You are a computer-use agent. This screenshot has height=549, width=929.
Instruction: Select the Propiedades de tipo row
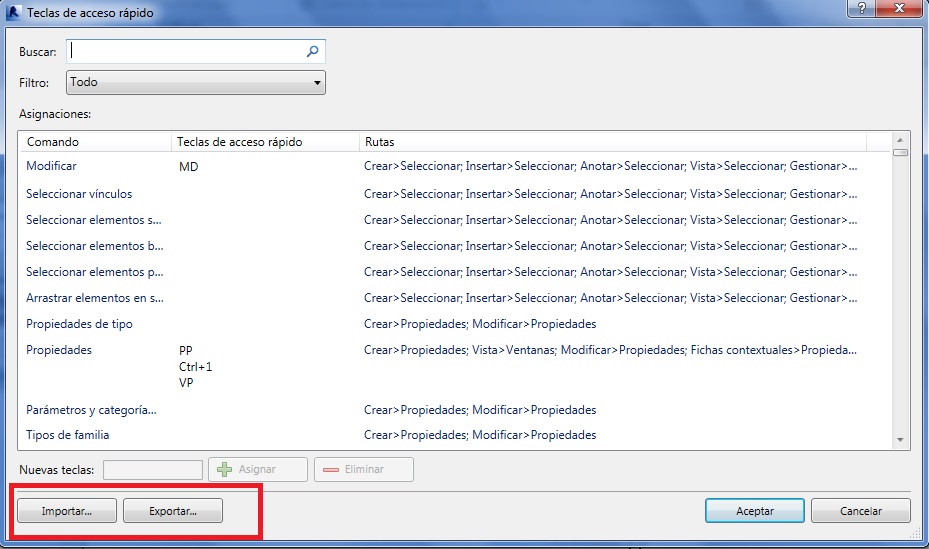79,324
